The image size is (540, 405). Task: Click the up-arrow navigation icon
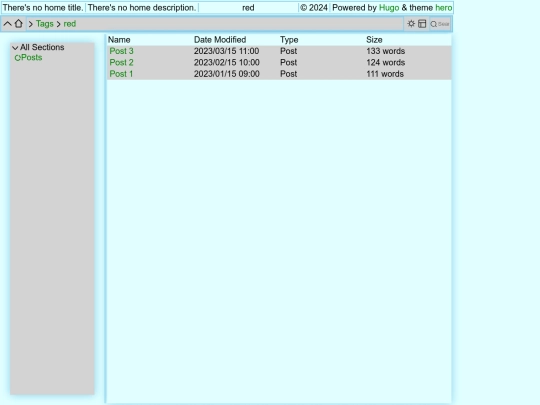pos(8,24)
